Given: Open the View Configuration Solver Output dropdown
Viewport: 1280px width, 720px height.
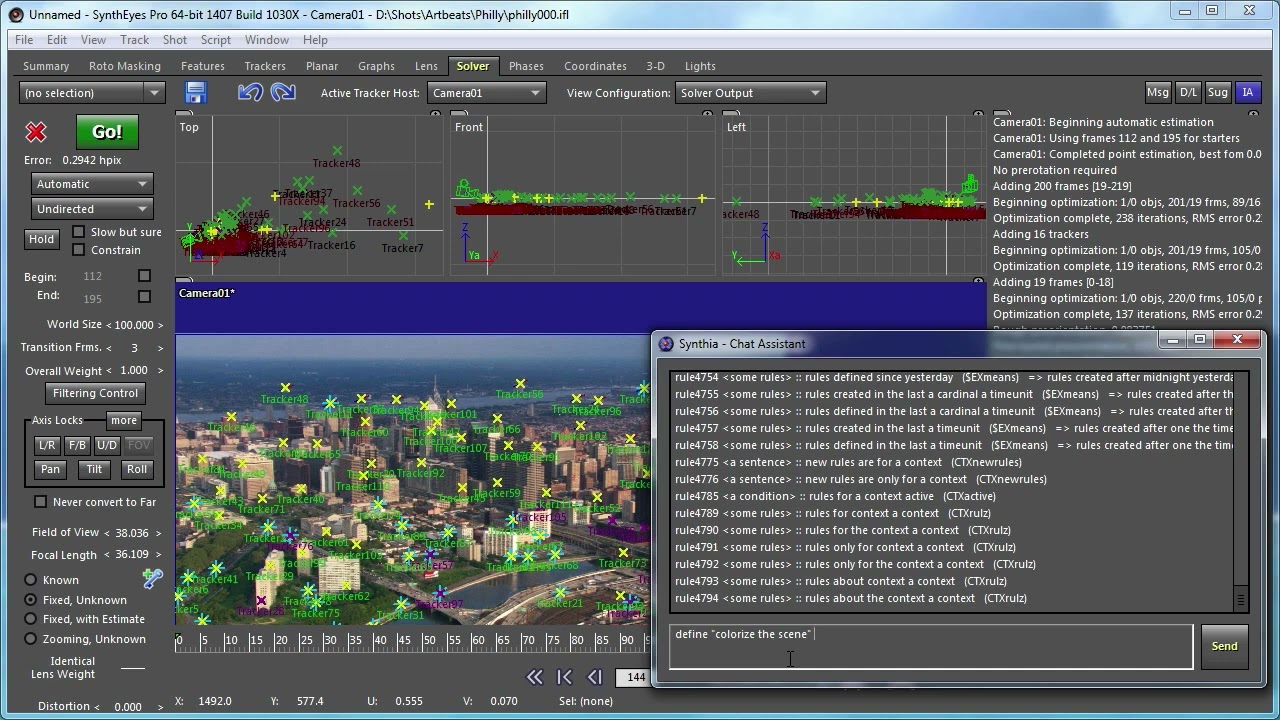Looking at the screenshot, I should pos(750,93).
